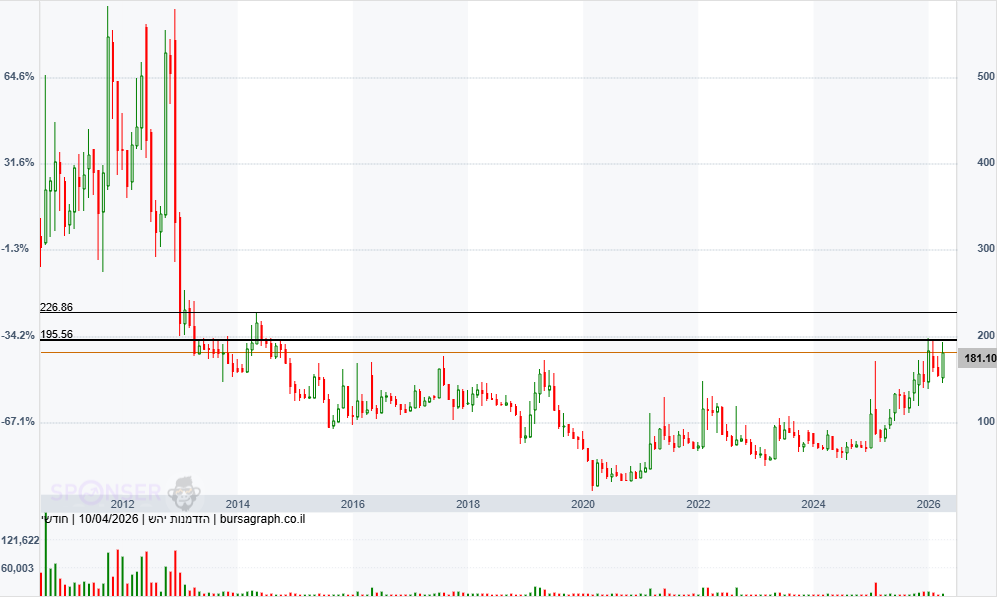Click the 200 price axis label
997x597 pixels.
click(x=986, y=335)
